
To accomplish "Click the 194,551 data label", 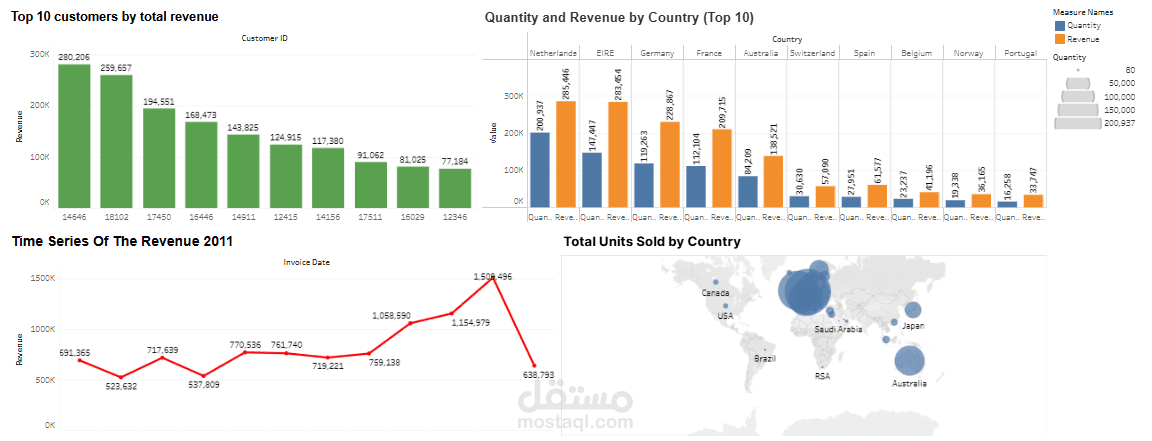I will pos(159,101).
